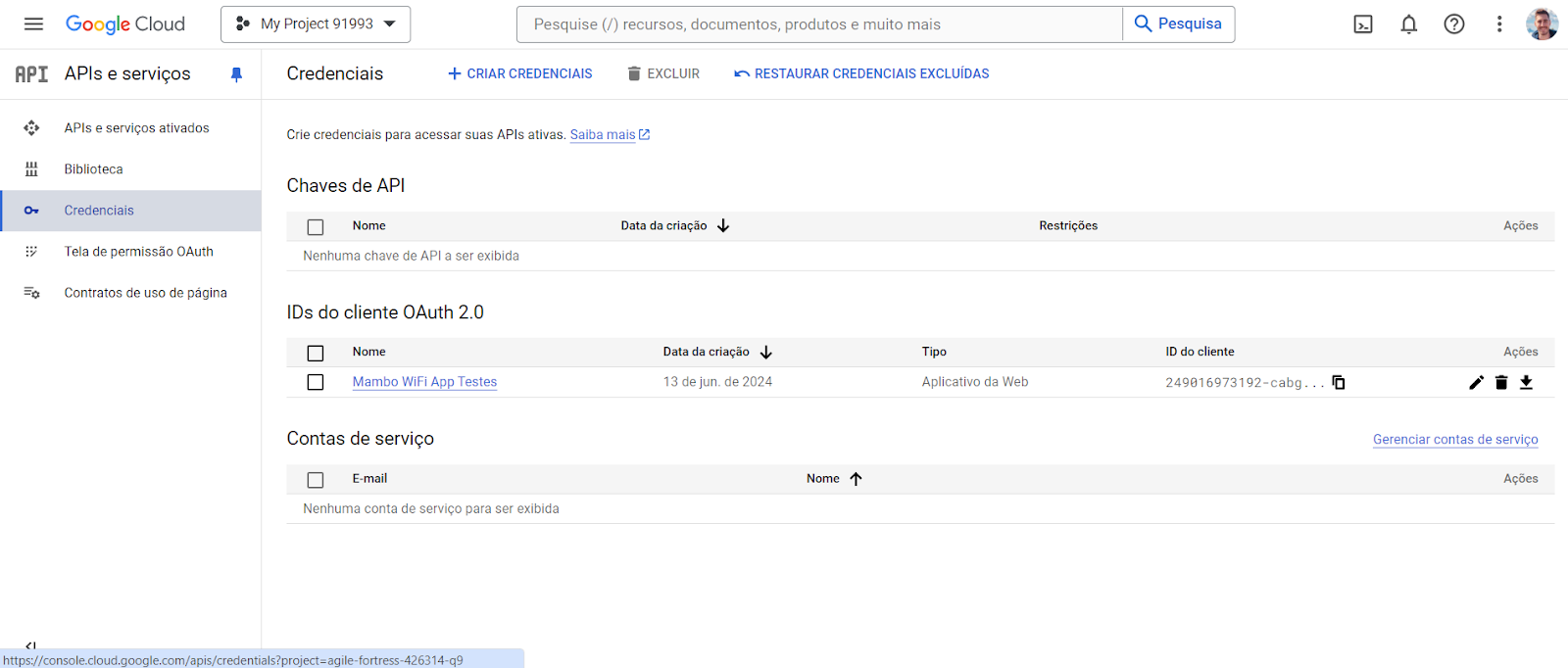Activate Cloud Shell terminal icon

[x=1363, y=24]
